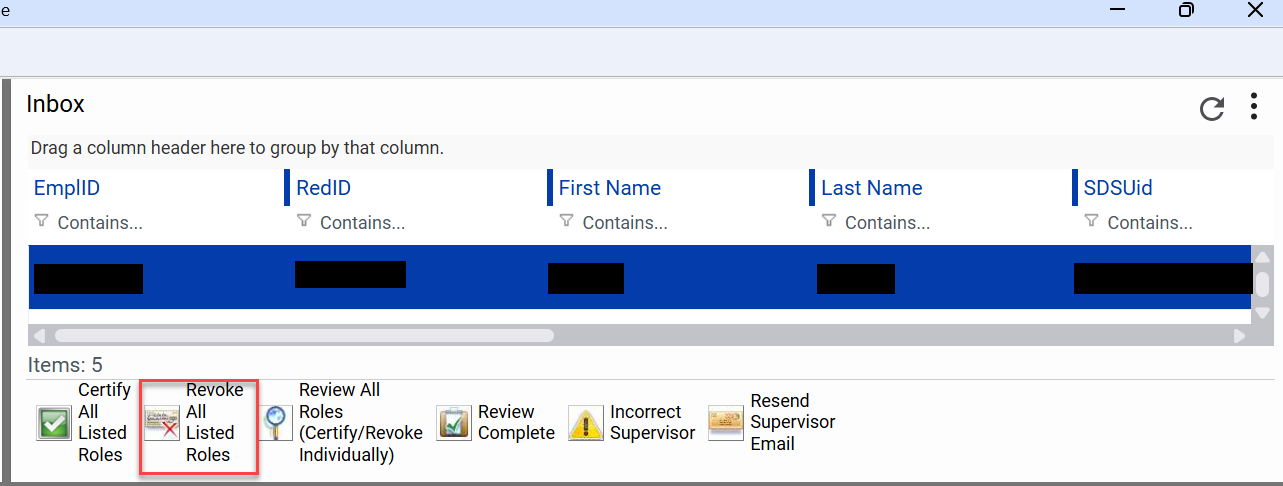This screenshot has width=1283, height=486.
Task: Click the Resend Supervisor Email icon
Action: click(726, 423)
